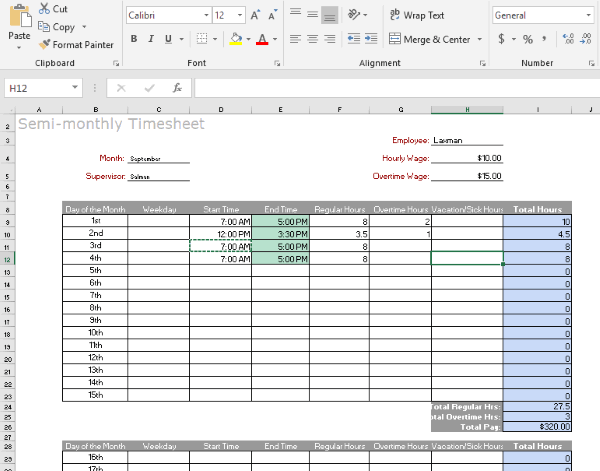The width and height of the screenshot is (600, 471).
Task: Click the Increase Font Size icon
Action: coord(257,15)
